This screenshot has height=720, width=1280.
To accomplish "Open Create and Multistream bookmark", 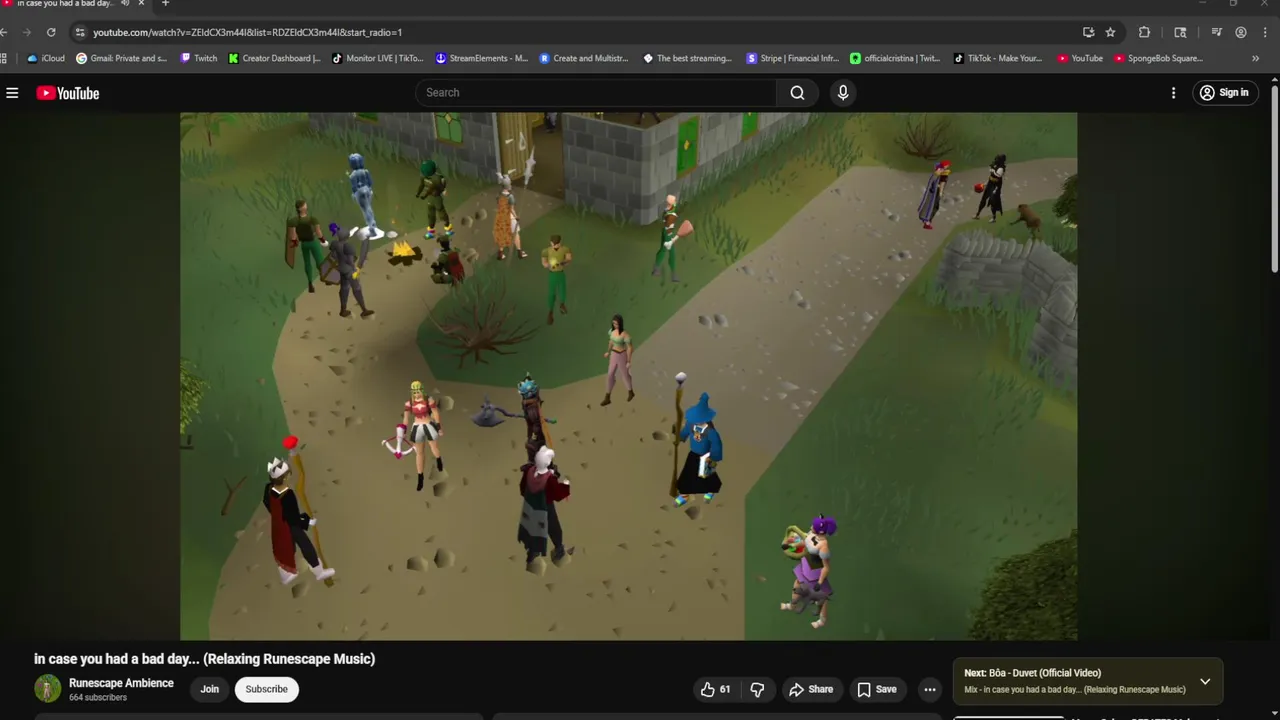I will (584, 58).
